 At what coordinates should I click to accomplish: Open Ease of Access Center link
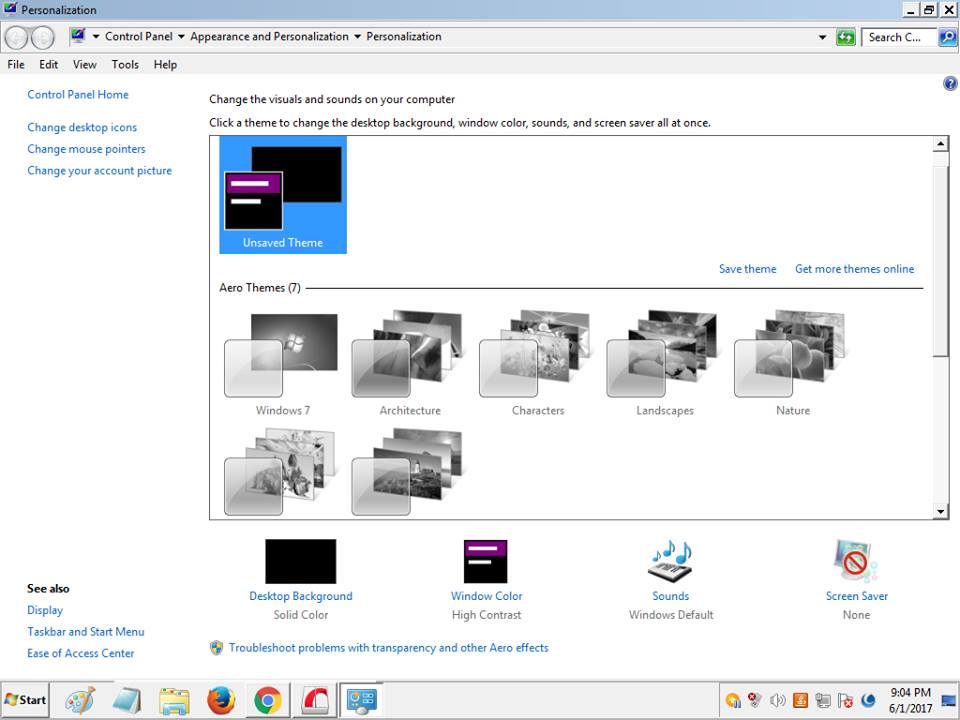pyautogui.click(x=80, y=653)
